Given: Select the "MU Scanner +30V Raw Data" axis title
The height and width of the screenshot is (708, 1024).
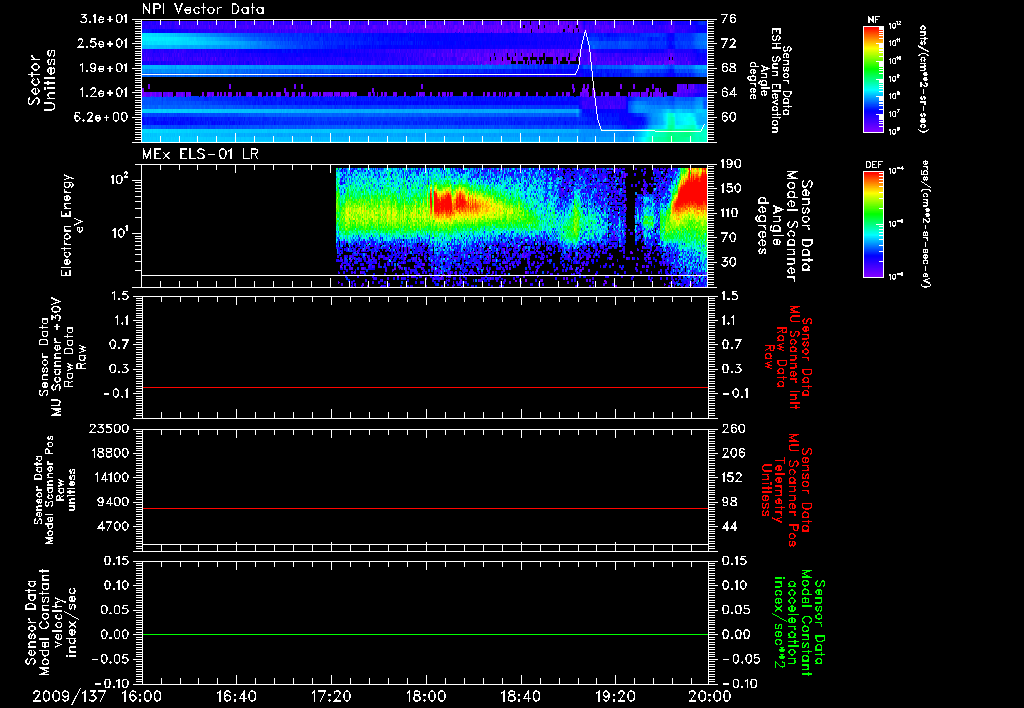Looking at the screenshot, I should pos(62,357).
